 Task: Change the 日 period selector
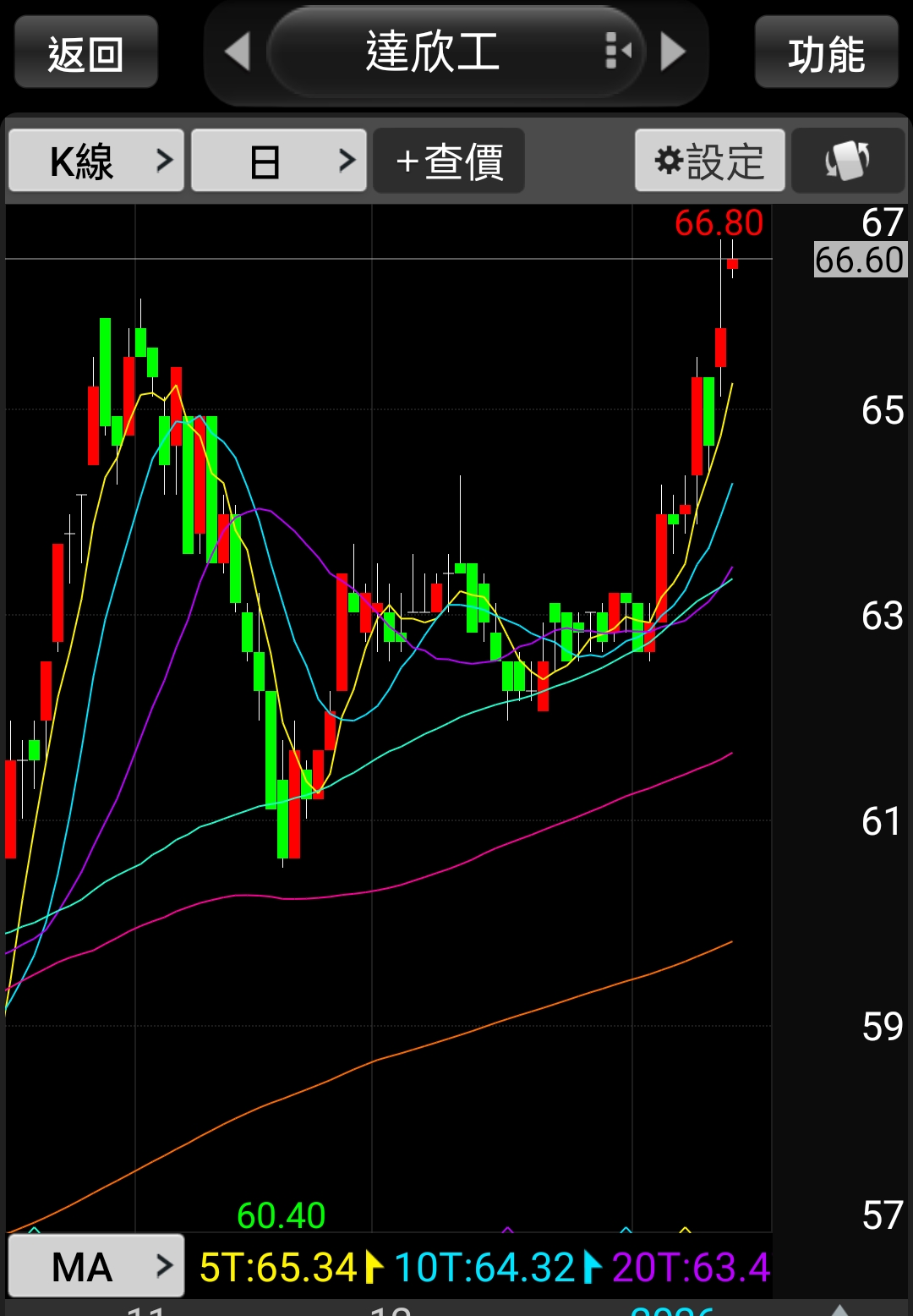click(279, 161)
